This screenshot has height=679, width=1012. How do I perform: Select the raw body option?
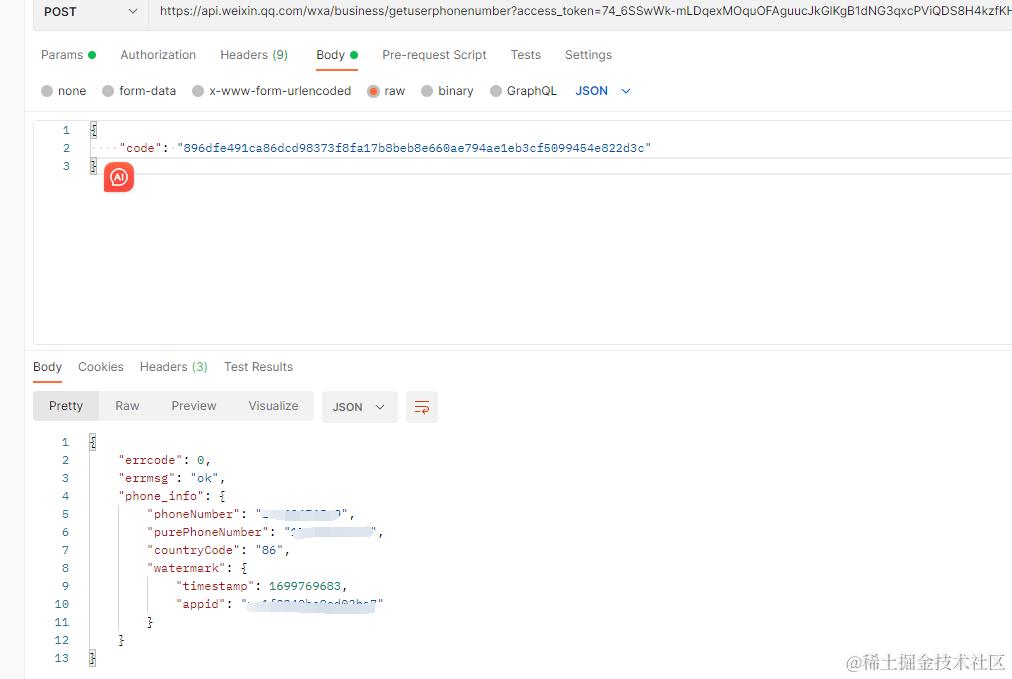point(386,91)
